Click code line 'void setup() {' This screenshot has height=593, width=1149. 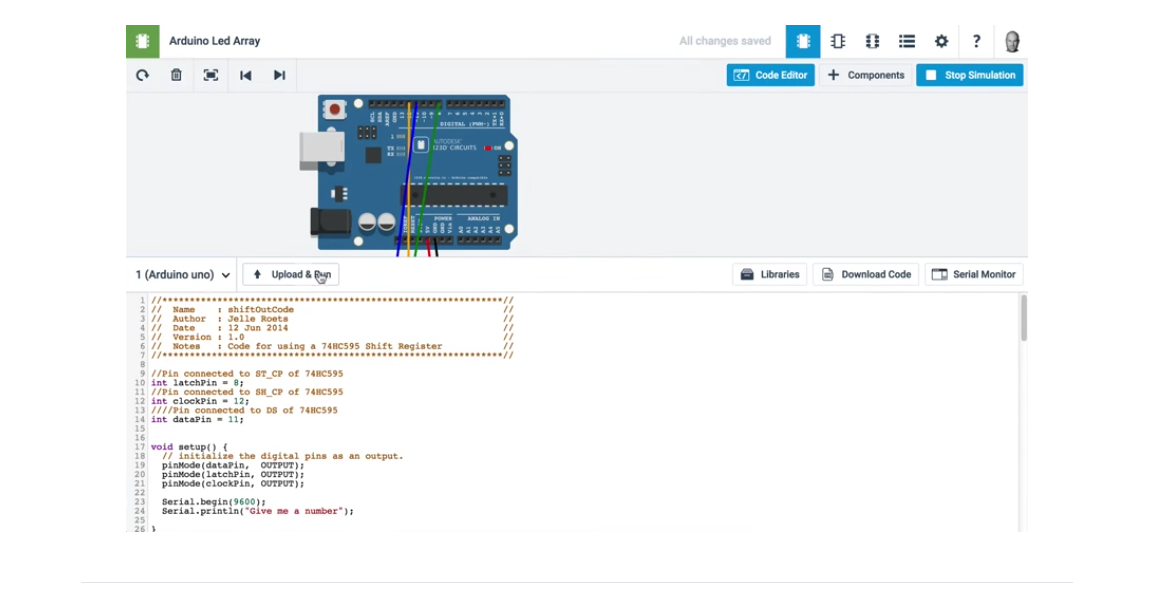coord(189,447)
